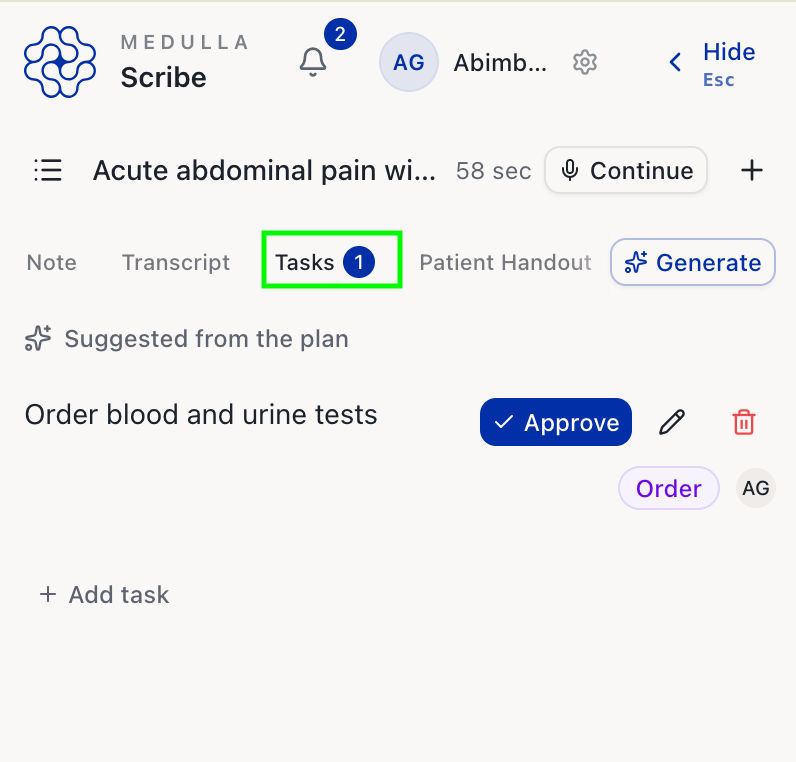Click the AG user profile avatar
Screen dimensions: 796x762
tap(409, 62)
